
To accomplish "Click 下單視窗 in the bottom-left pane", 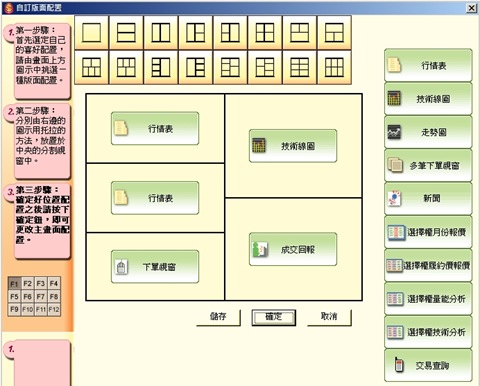I will coord(155,267).
